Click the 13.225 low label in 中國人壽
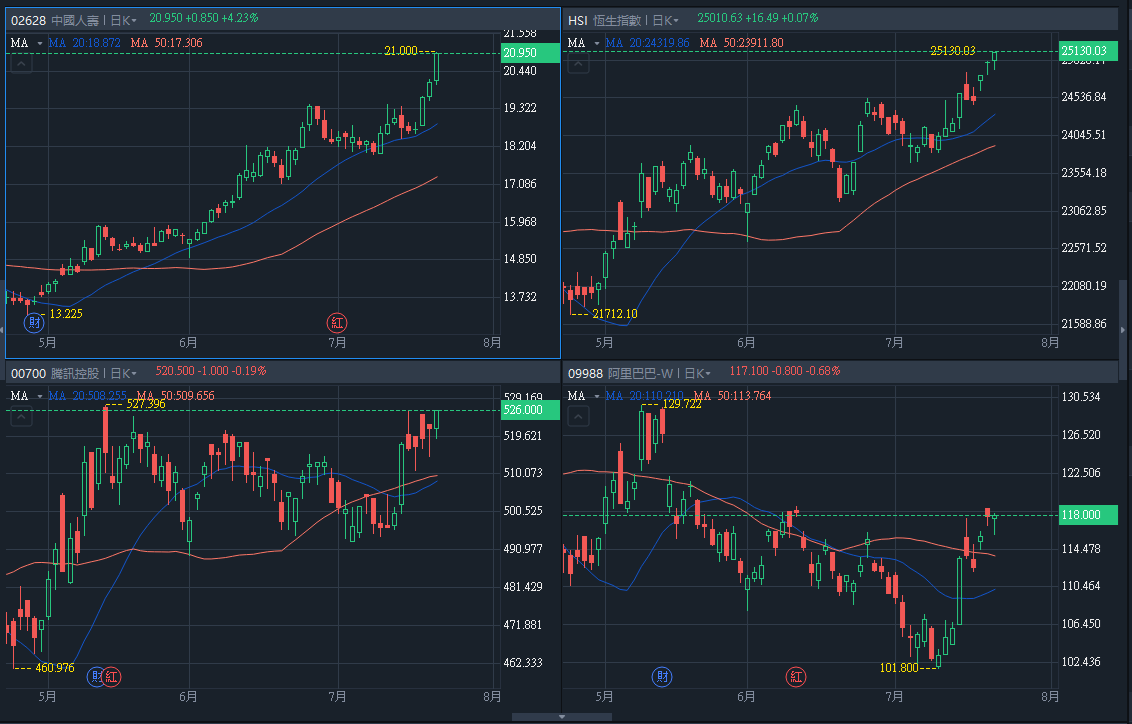Image resolution: width=1132 pixels, height=724 pixels. pyautogui.click(x=66, y=313)
